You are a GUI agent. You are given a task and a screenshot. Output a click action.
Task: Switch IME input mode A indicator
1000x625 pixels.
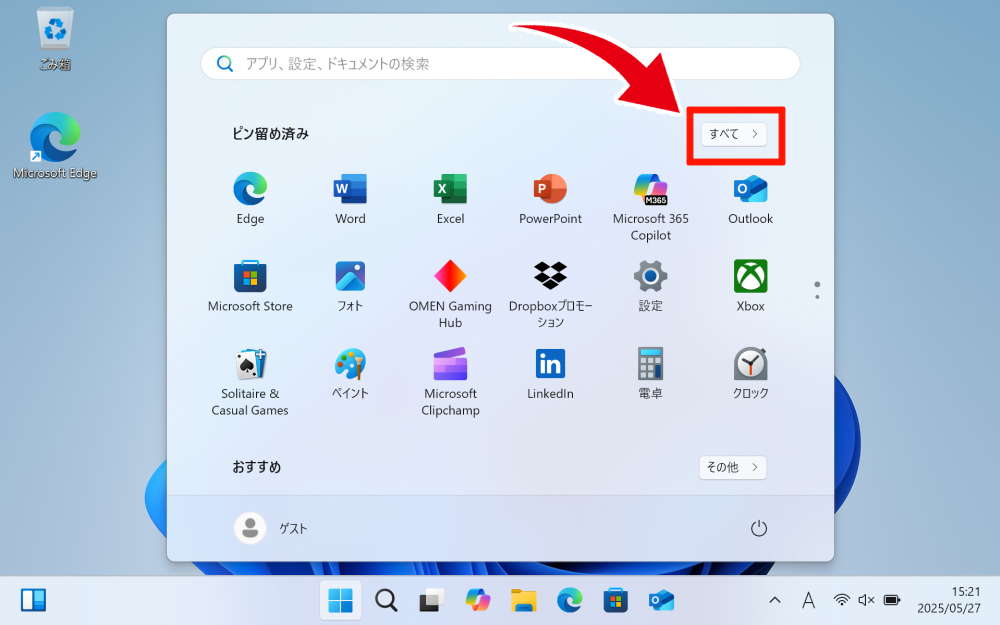point(809,600)
